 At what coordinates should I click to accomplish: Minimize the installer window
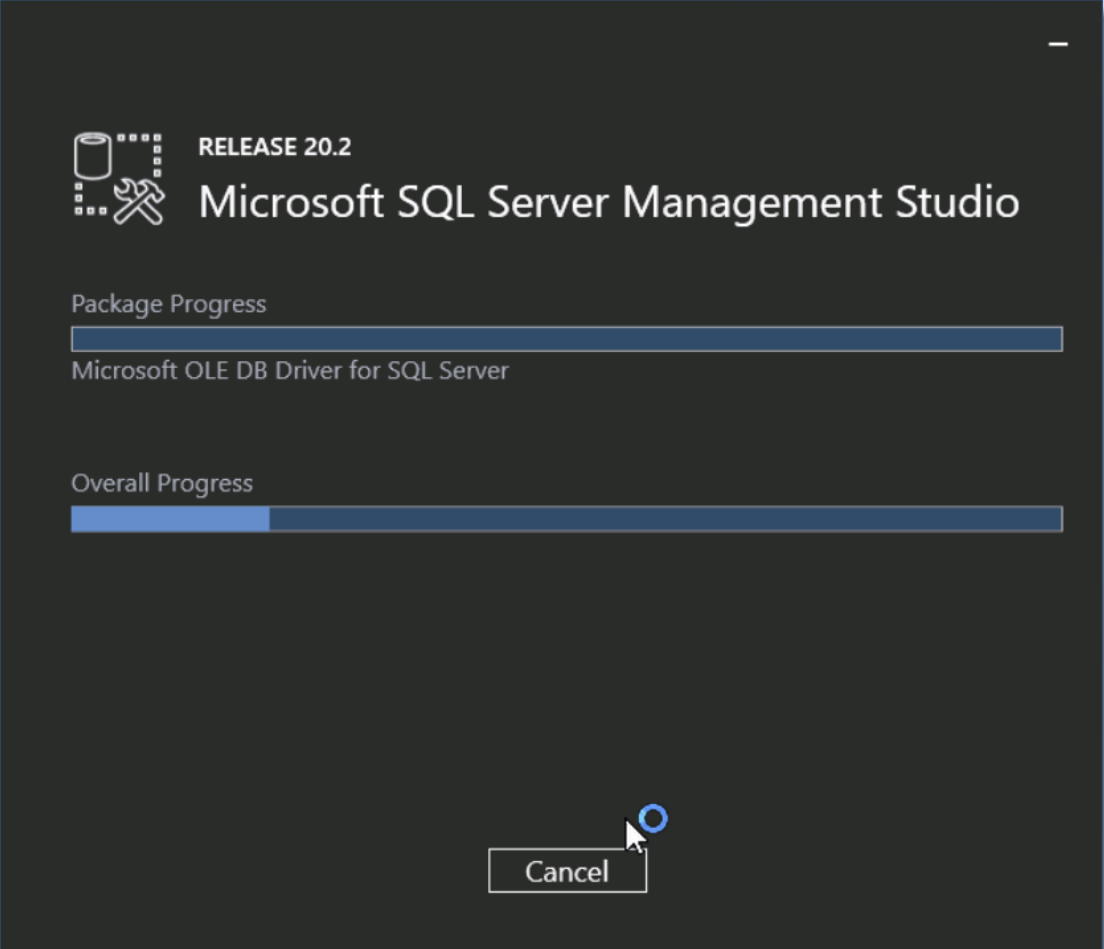click(x=1058, y=44)
